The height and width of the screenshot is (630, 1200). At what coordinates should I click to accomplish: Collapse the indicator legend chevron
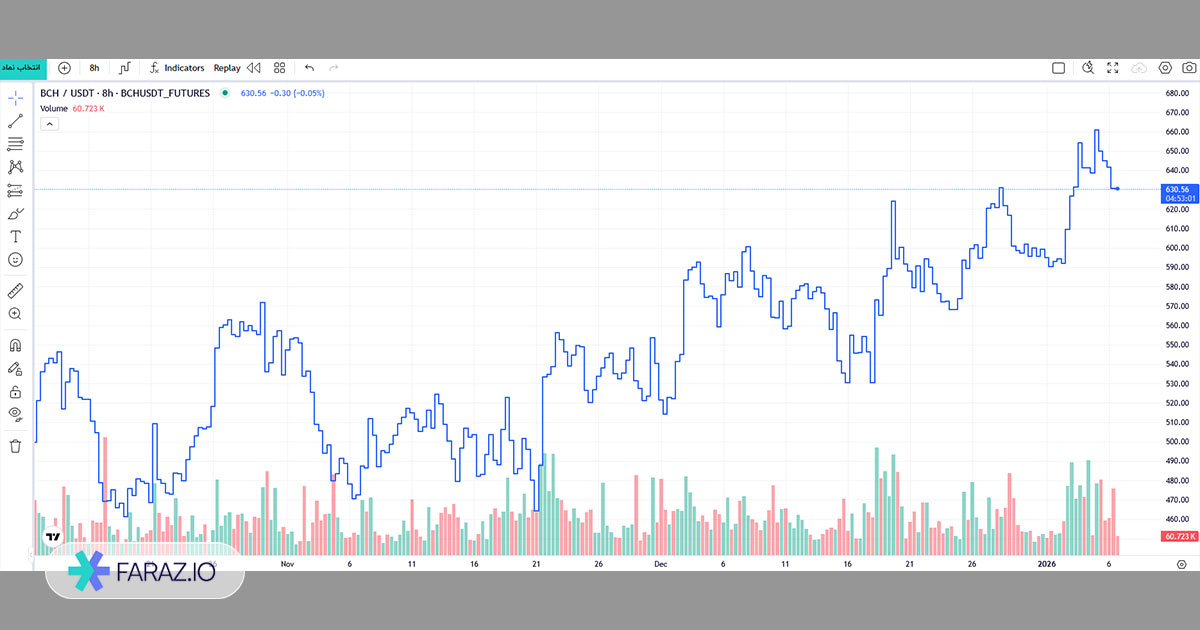(49, 124)
